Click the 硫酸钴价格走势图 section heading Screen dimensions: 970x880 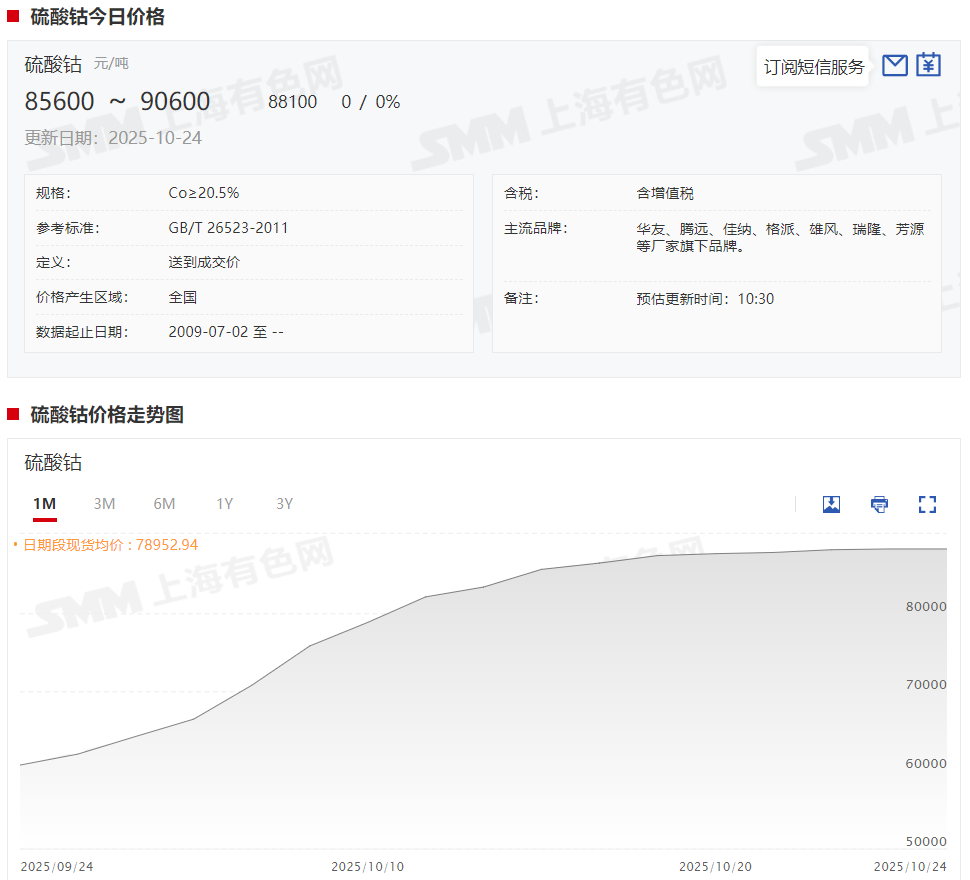107,414
